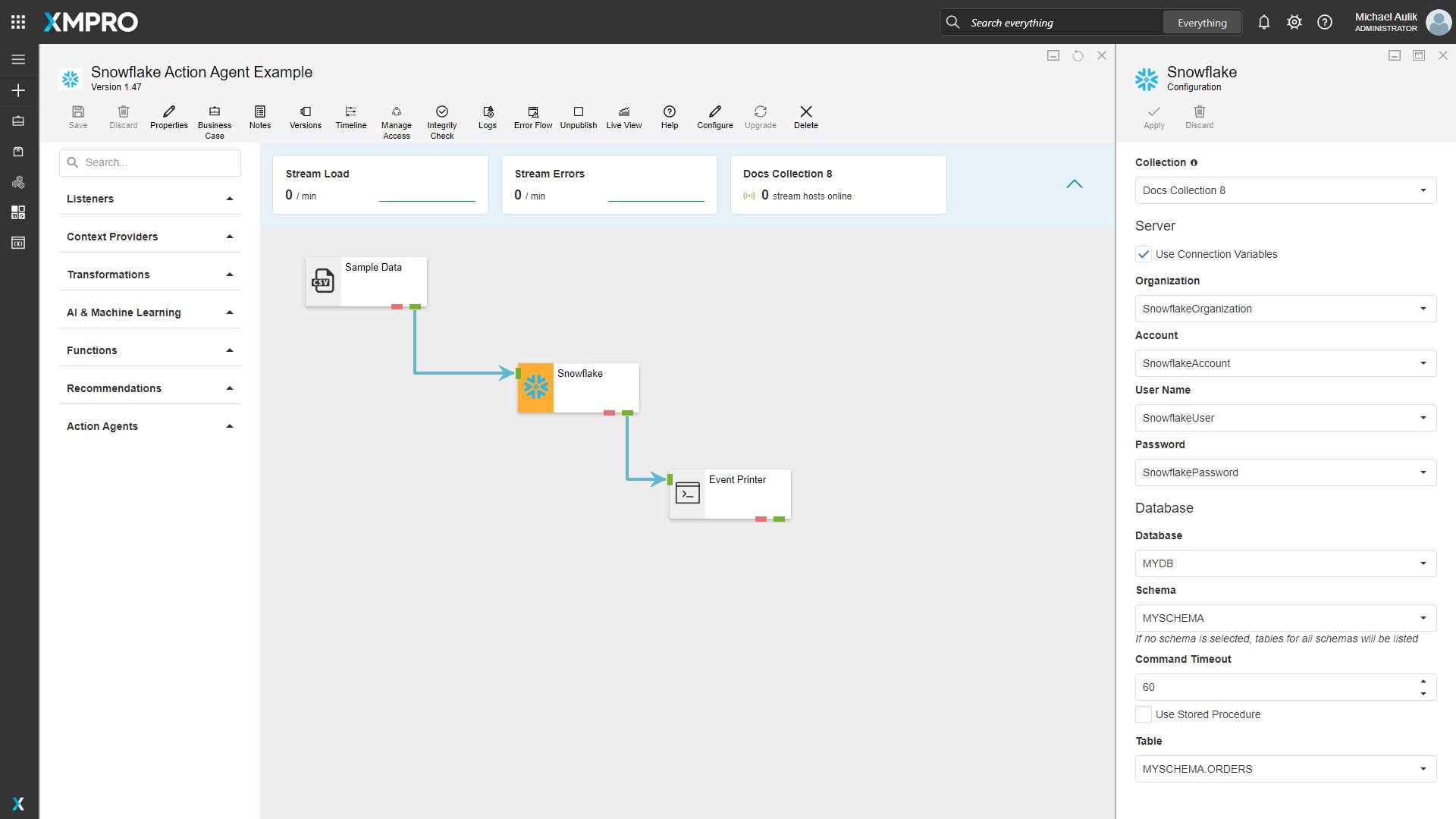Open the Everything search filter
The height and width of the screenshot is (819, 1456).
pyautogui.click(x=1202, y=23)
